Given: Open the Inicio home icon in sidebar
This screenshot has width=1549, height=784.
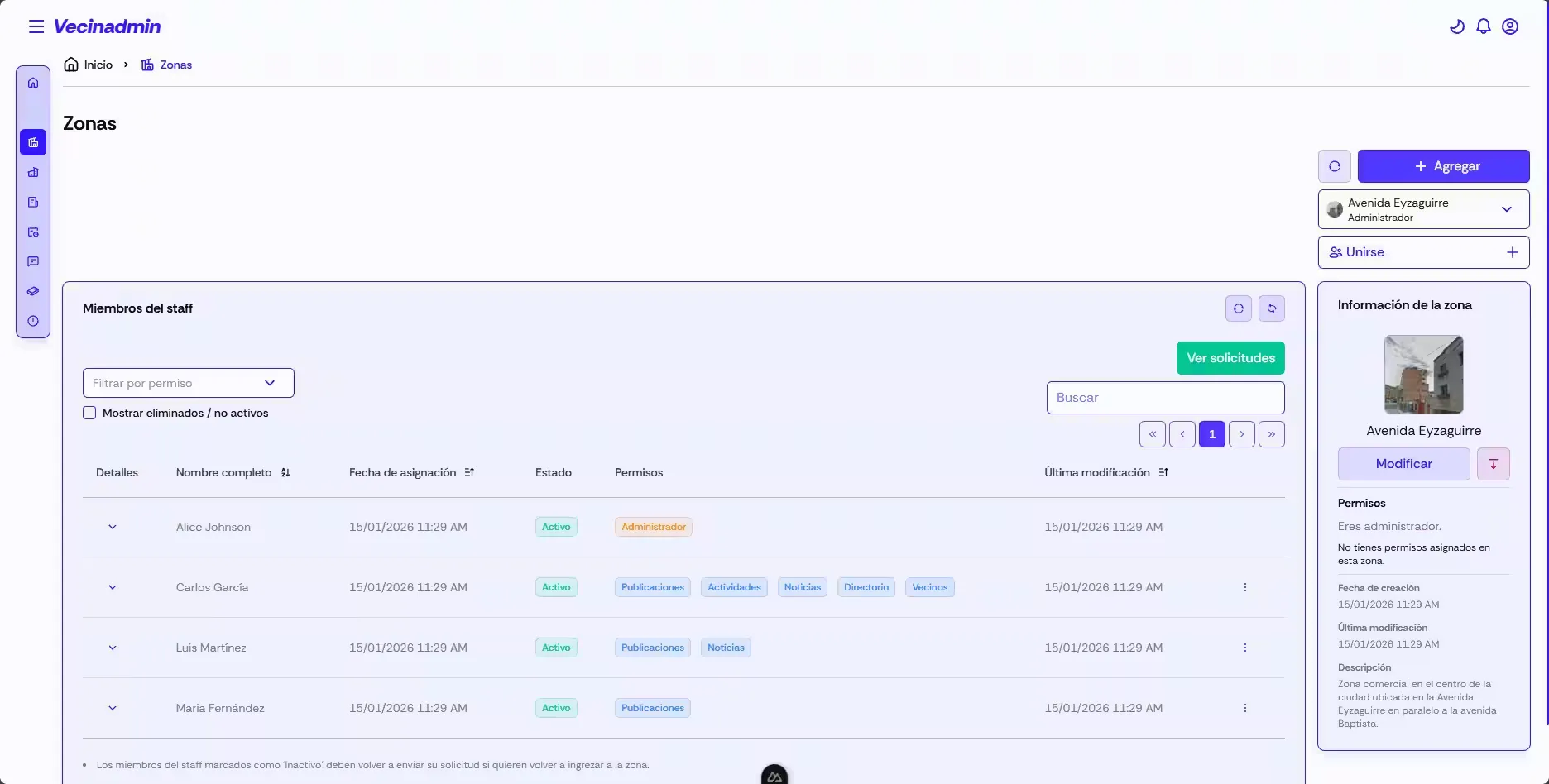Looking at the screenshot, I should coord(33,82).
